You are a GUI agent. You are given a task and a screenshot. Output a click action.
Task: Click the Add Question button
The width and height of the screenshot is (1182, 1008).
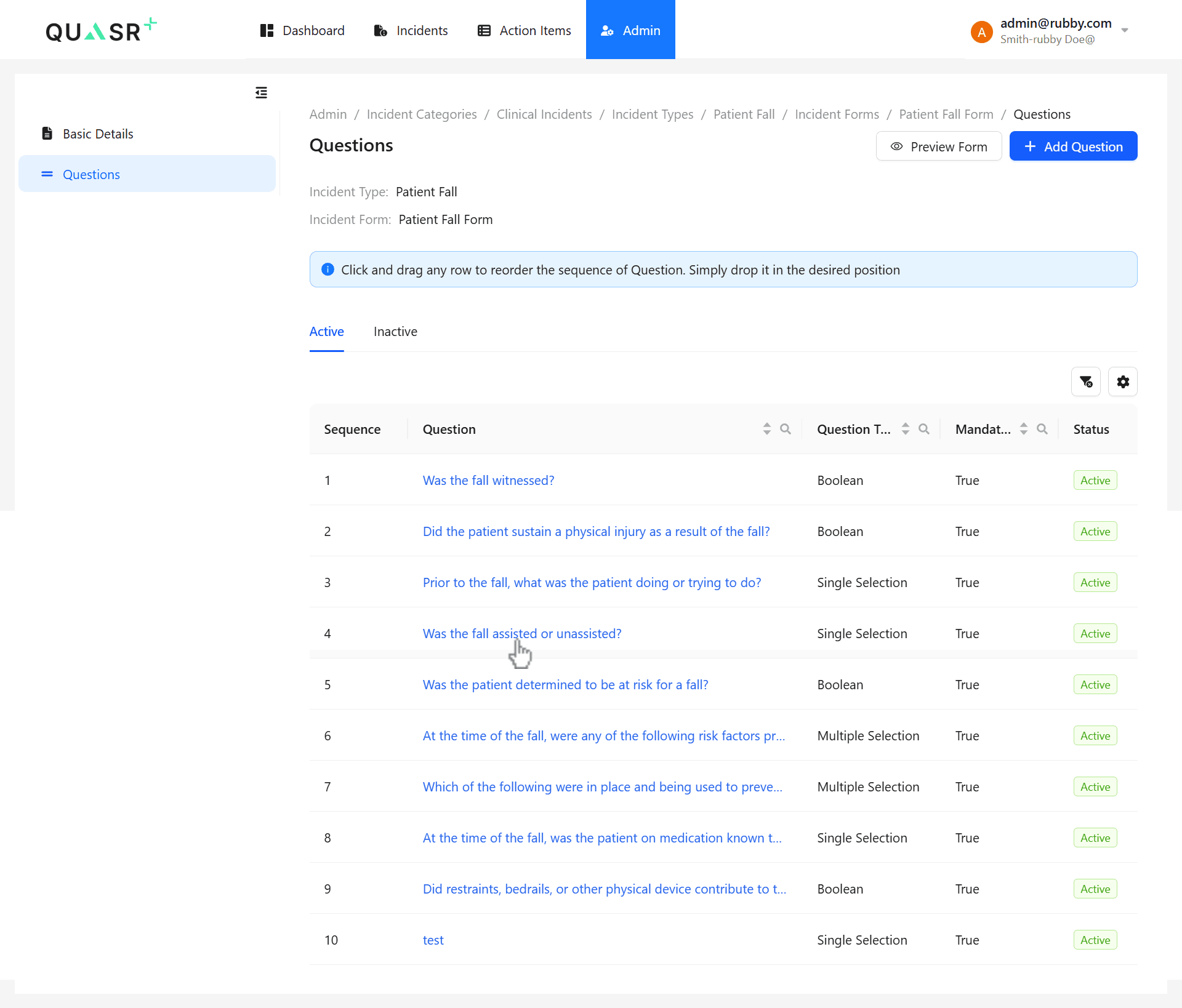(x=1073, y=146)
